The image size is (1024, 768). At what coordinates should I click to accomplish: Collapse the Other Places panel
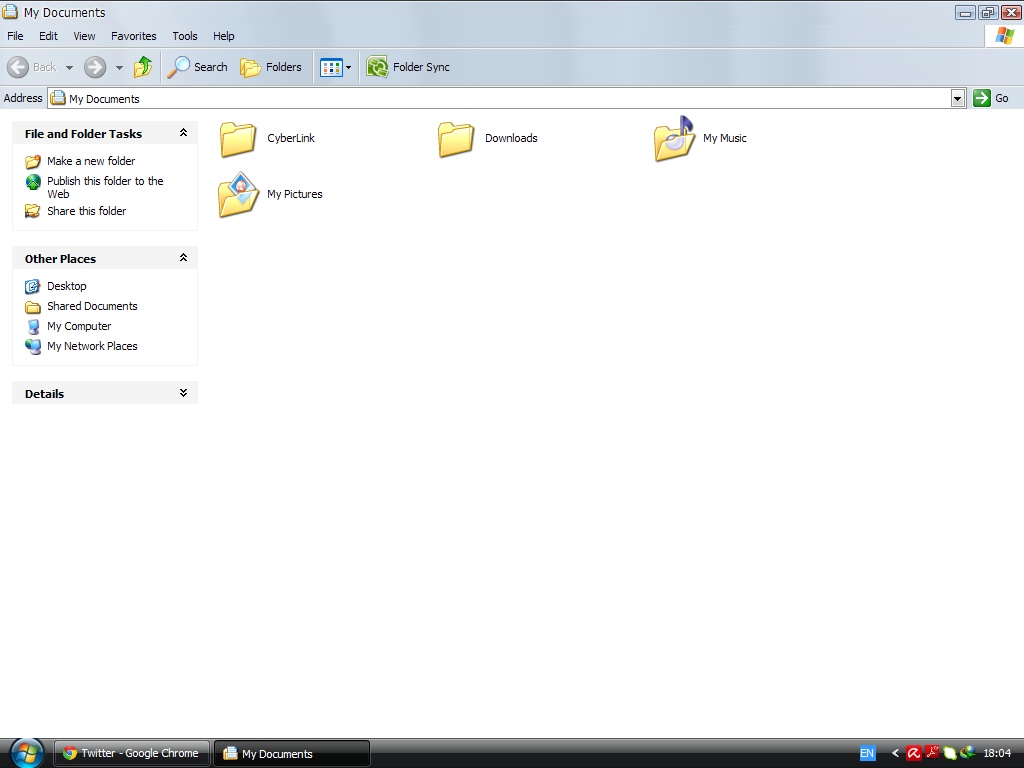(184, 257)
